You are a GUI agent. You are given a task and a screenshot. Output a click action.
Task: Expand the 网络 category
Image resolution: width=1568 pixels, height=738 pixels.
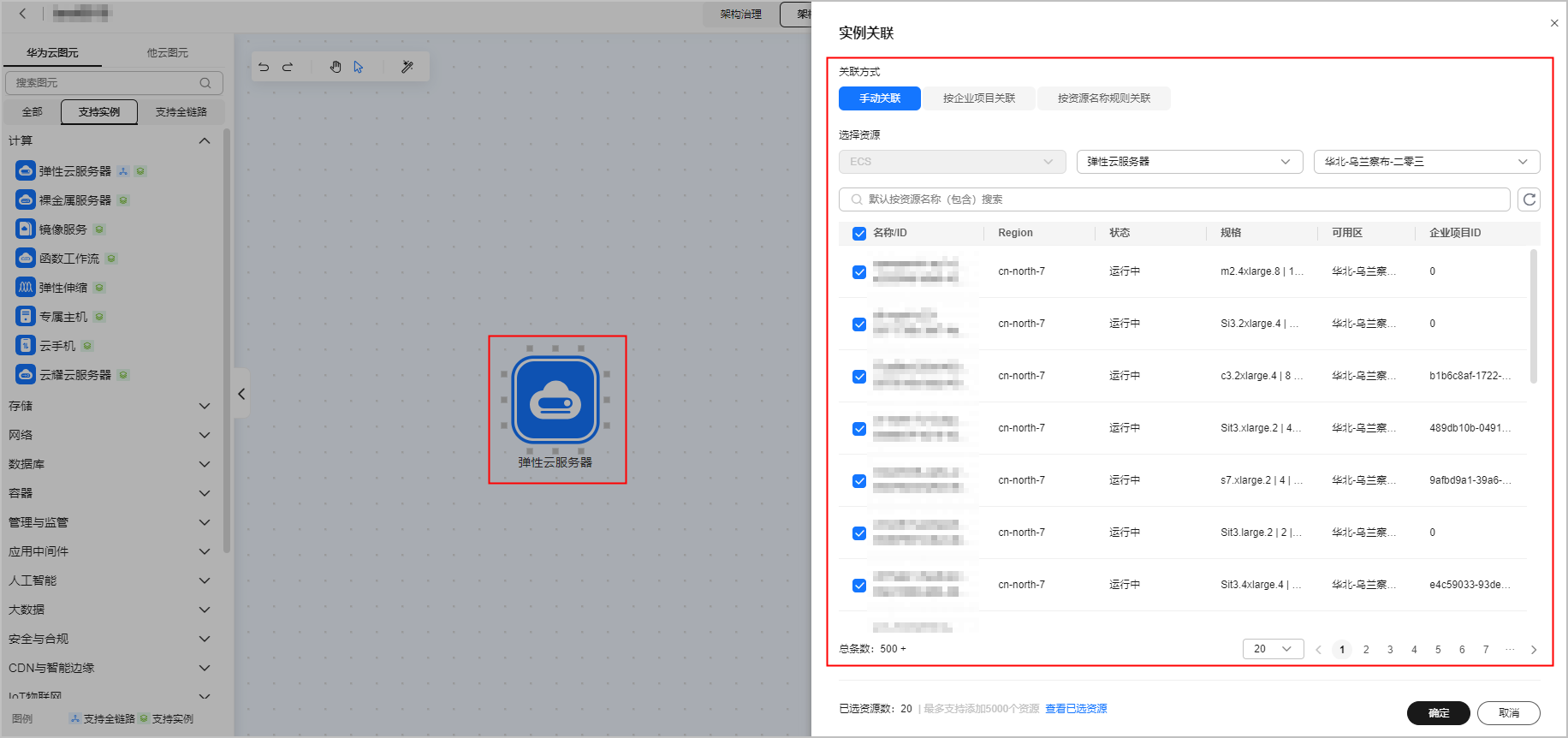(205, 435)
